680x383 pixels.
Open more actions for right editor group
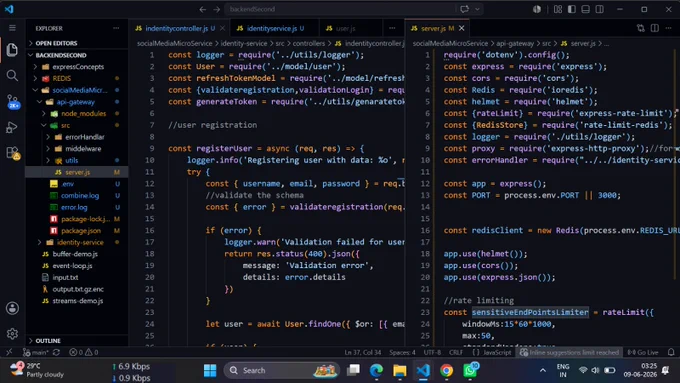pos(669,28)
